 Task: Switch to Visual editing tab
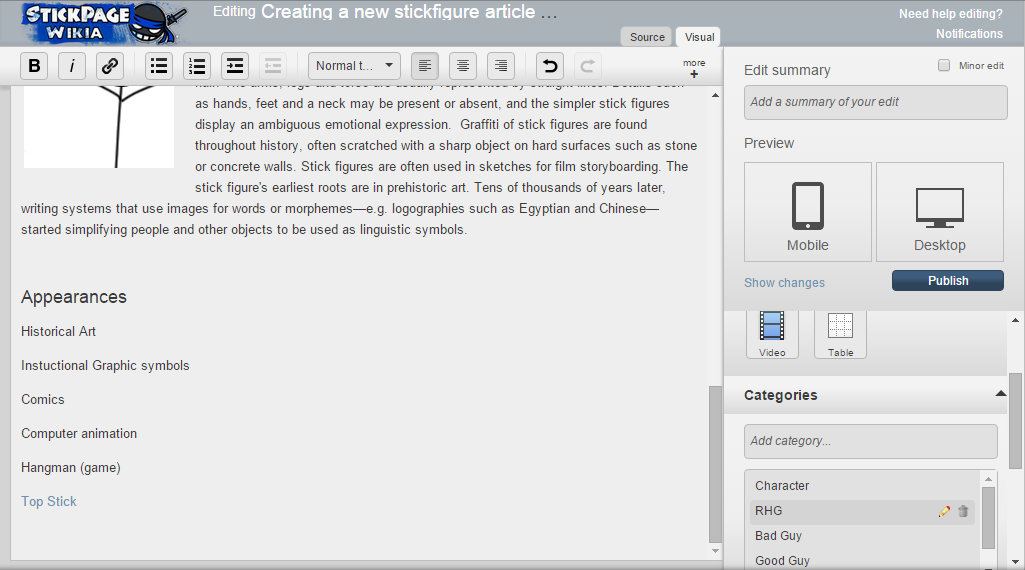[699, 37]
